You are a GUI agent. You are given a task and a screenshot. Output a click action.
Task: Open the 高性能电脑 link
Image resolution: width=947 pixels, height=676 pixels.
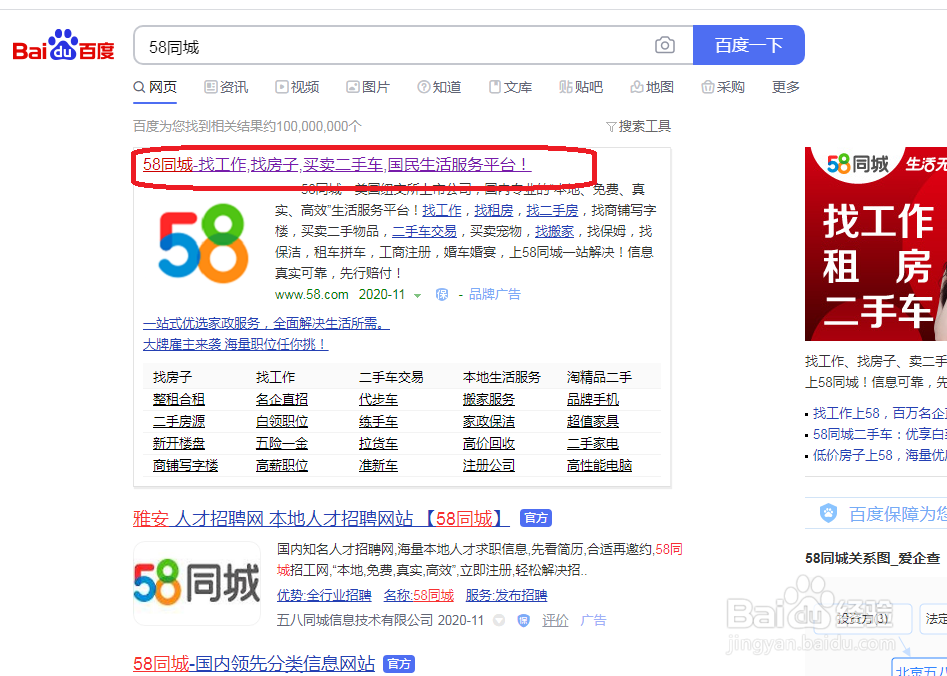click(600, 466)
